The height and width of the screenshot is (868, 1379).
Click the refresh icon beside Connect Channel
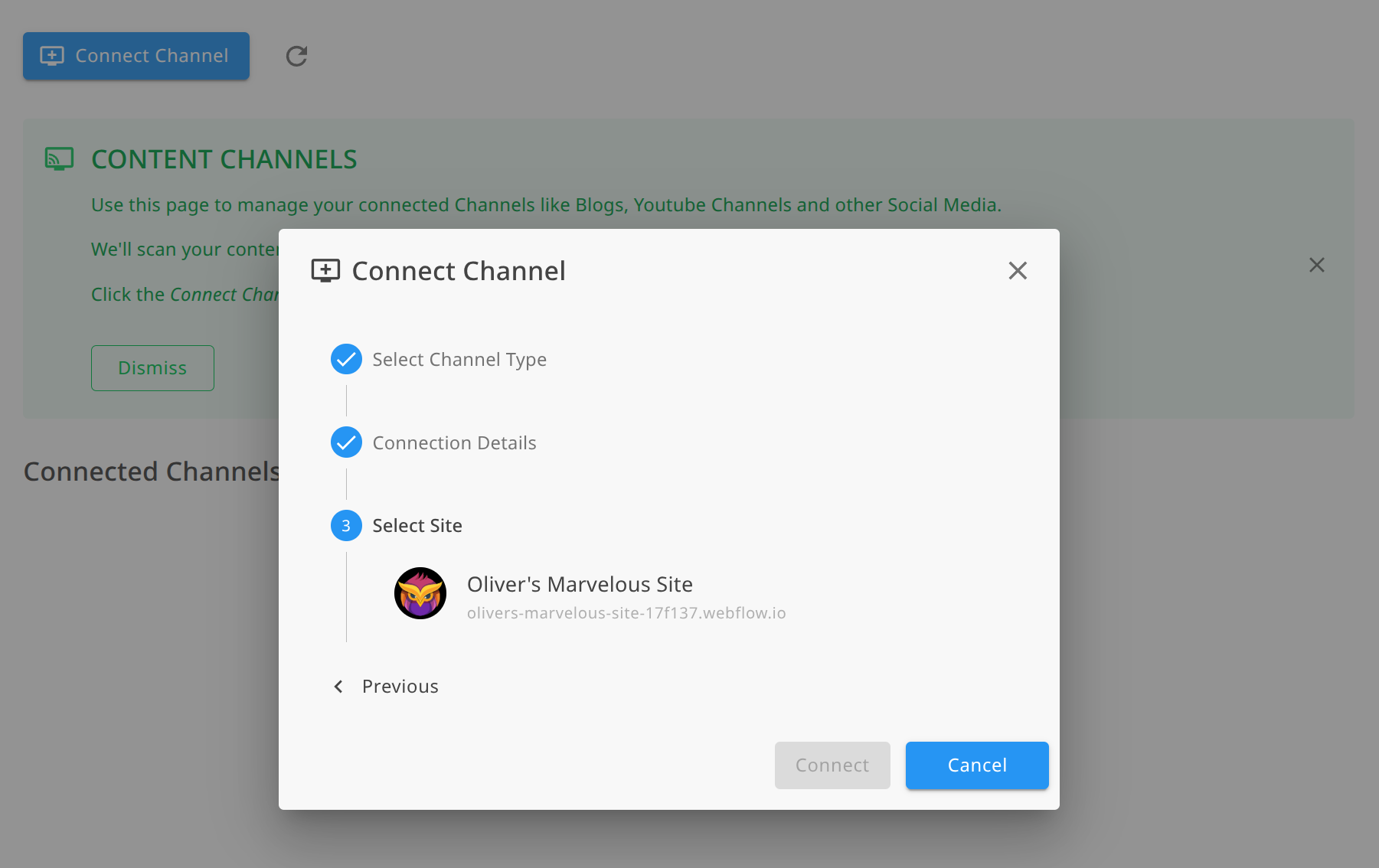pos(296,55)
